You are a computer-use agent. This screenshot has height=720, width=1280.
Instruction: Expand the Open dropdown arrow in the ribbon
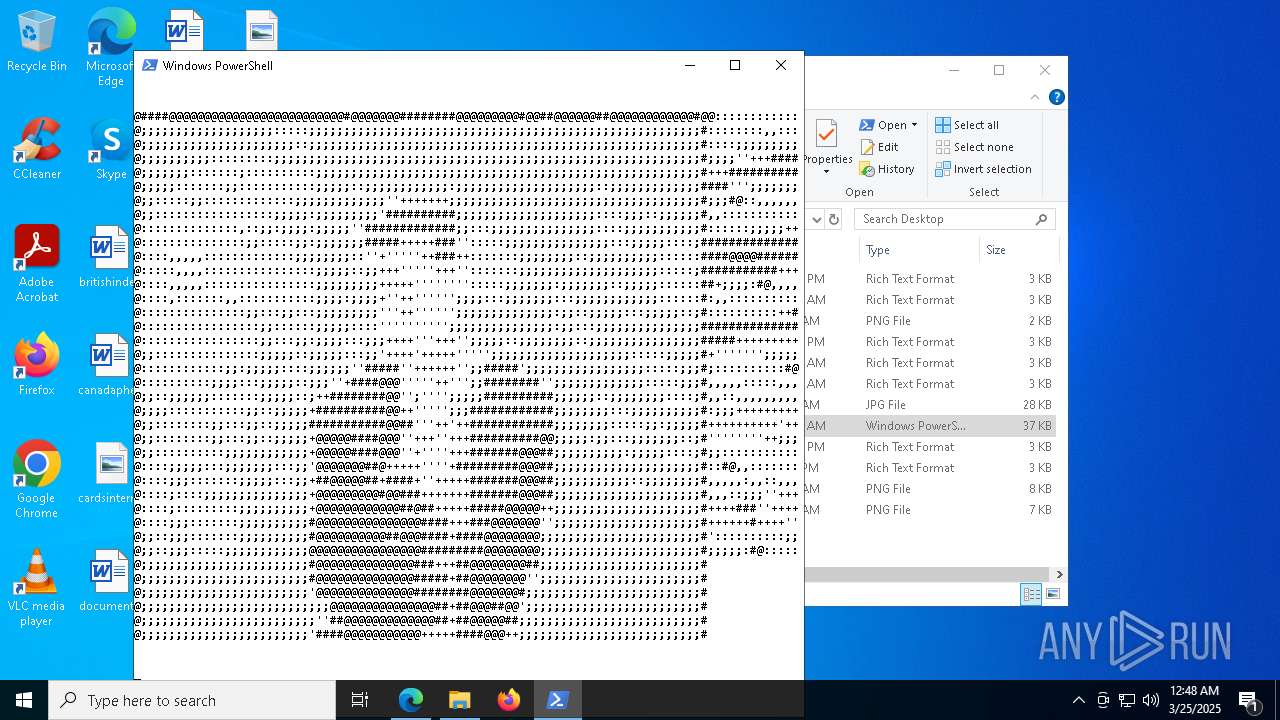coord(914,125)
